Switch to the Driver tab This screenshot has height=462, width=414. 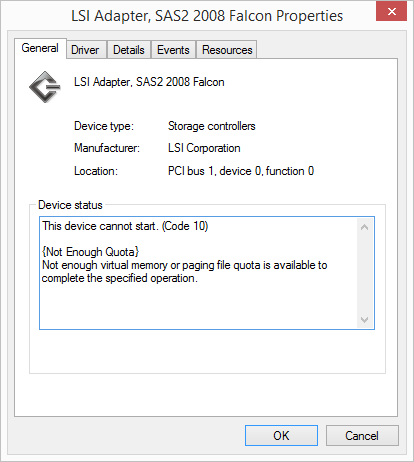86,50
